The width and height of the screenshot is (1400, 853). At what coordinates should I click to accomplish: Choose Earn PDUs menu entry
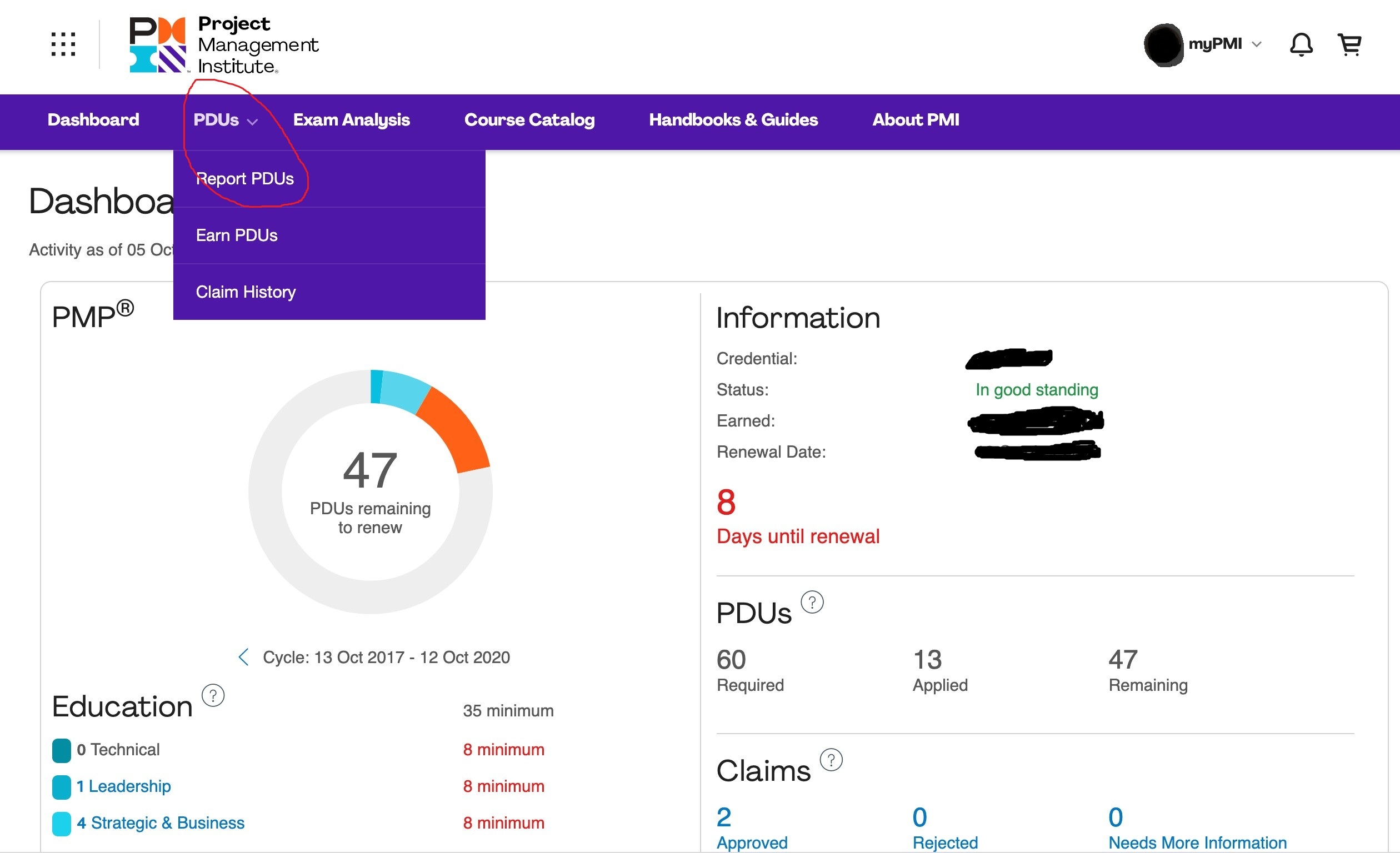click(236, 235)
